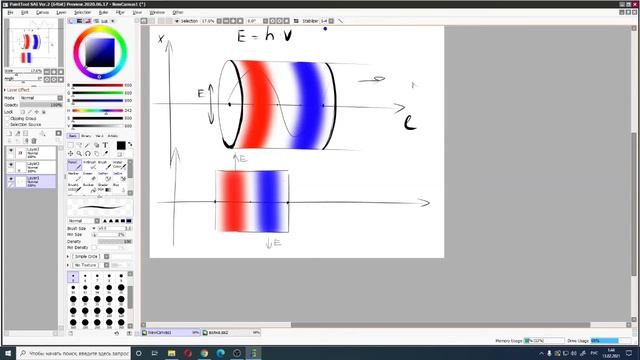
Task: Open Chrome from the taskbar
Action: 204,353
